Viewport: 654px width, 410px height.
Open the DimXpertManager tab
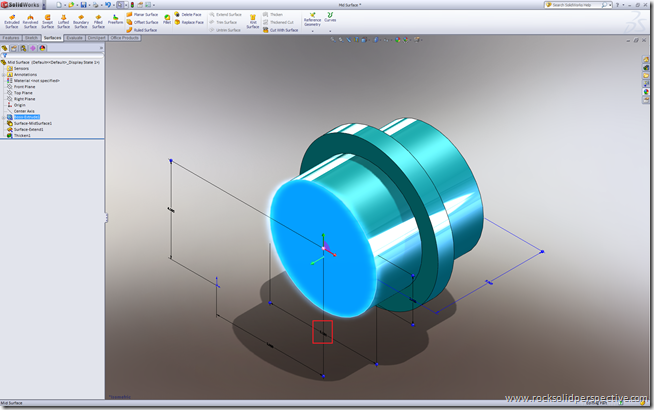33,48
